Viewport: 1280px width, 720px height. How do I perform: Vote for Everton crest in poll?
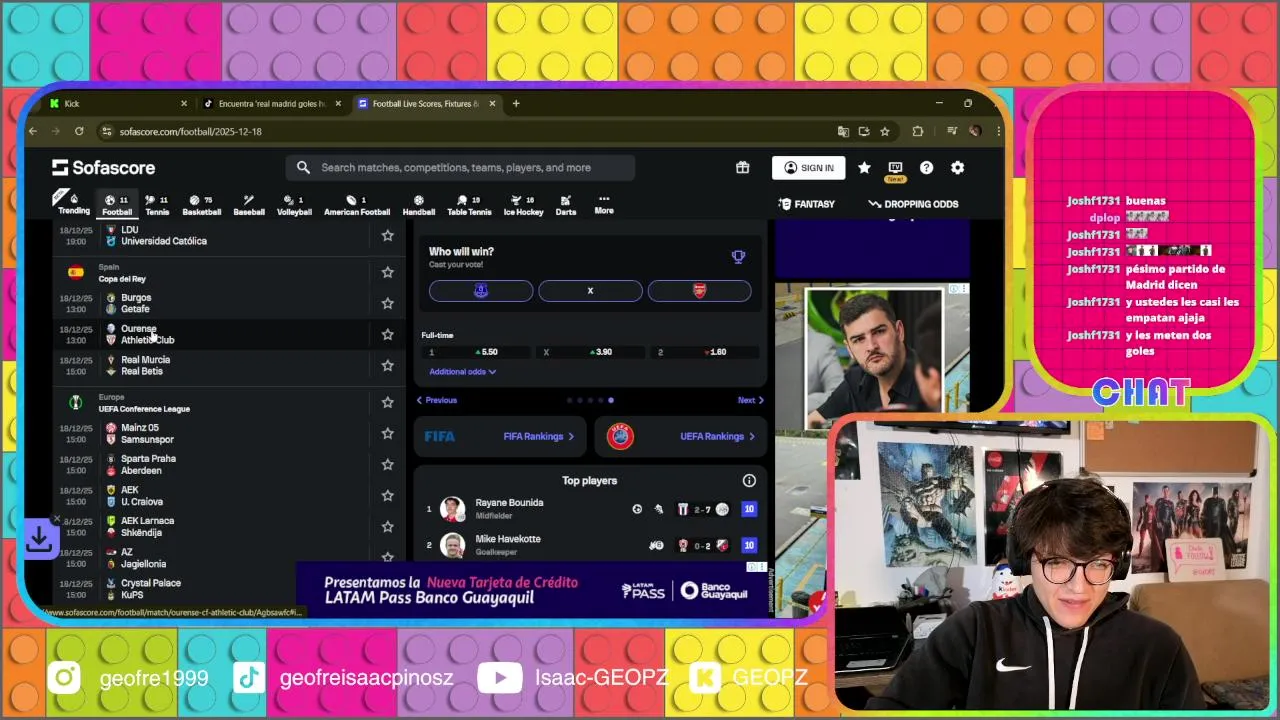pyautogui.click(x=481, y=291)
